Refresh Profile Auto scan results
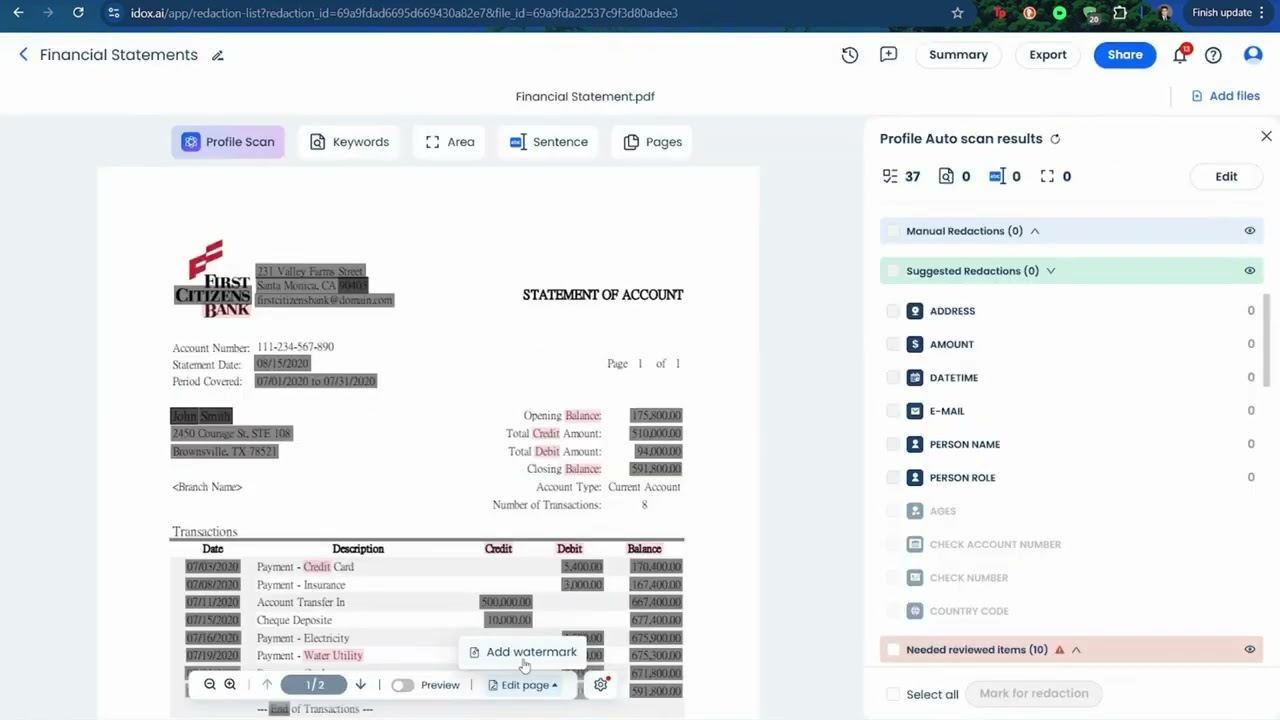This screenshot has width=1280, height=720. pos(1055,139)
